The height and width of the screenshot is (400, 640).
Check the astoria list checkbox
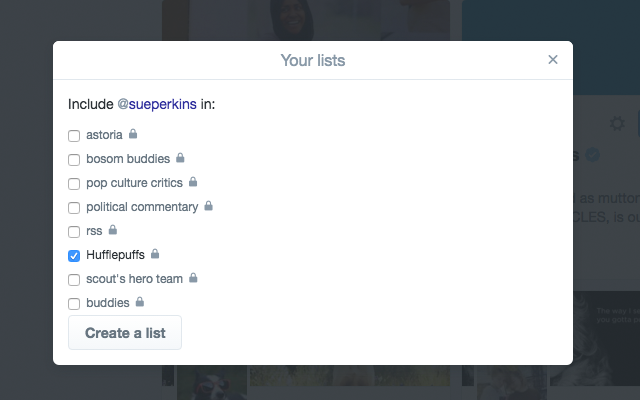[x=74, y=136]
